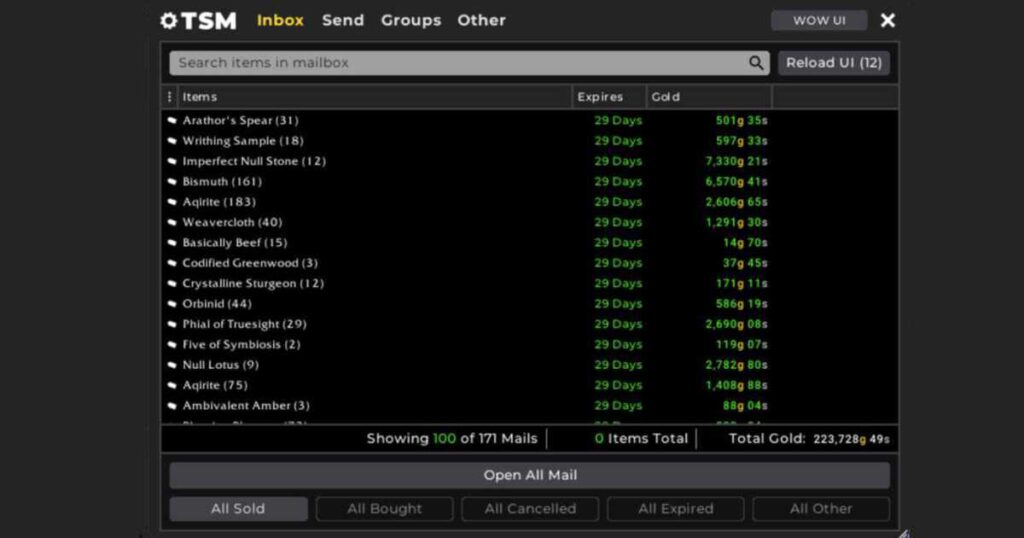
Task: Open the Groups tab
Action: (x=410, y=20)
